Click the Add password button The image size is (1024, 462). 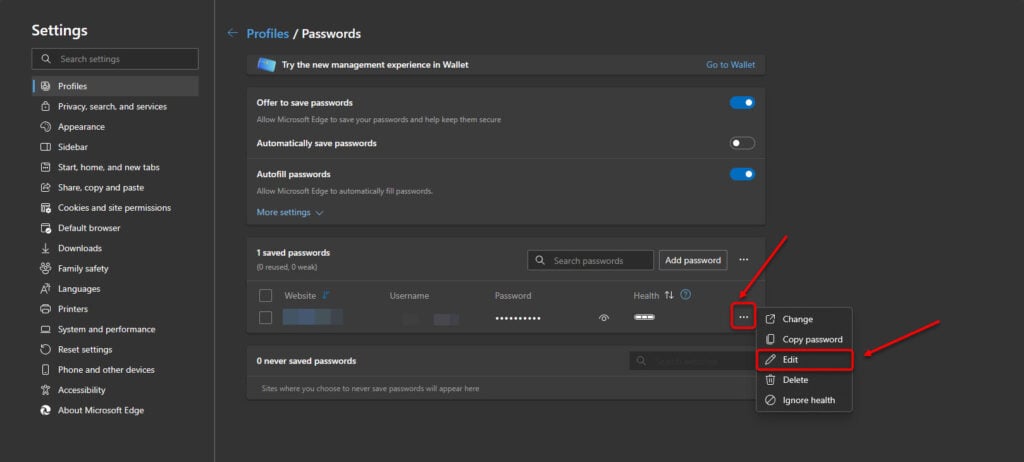point(693,260)
